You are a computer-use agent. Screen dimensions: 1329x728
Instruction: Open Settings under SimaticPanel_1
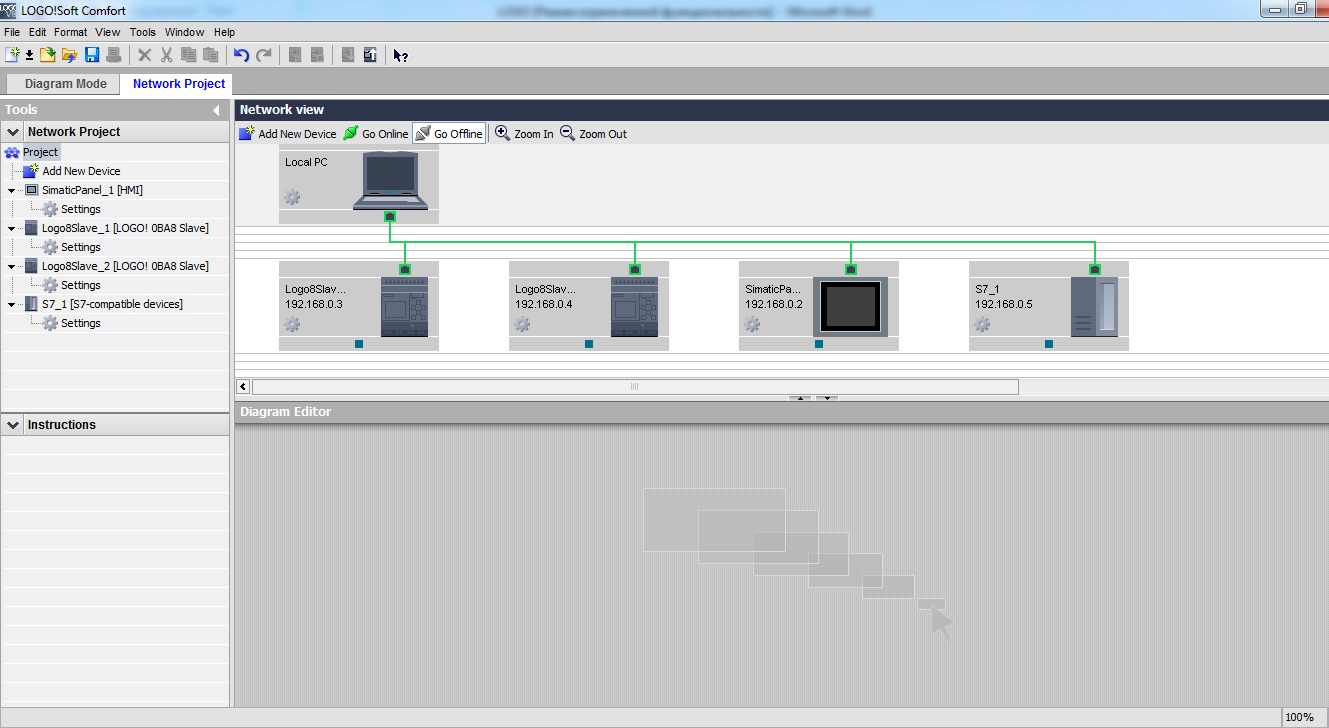pos(80,209)
